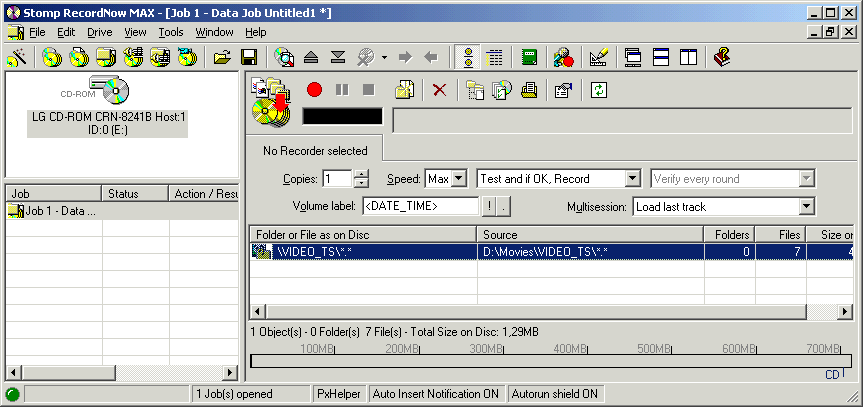
Task: Toggle the details list view button
Action: [494, 57]
